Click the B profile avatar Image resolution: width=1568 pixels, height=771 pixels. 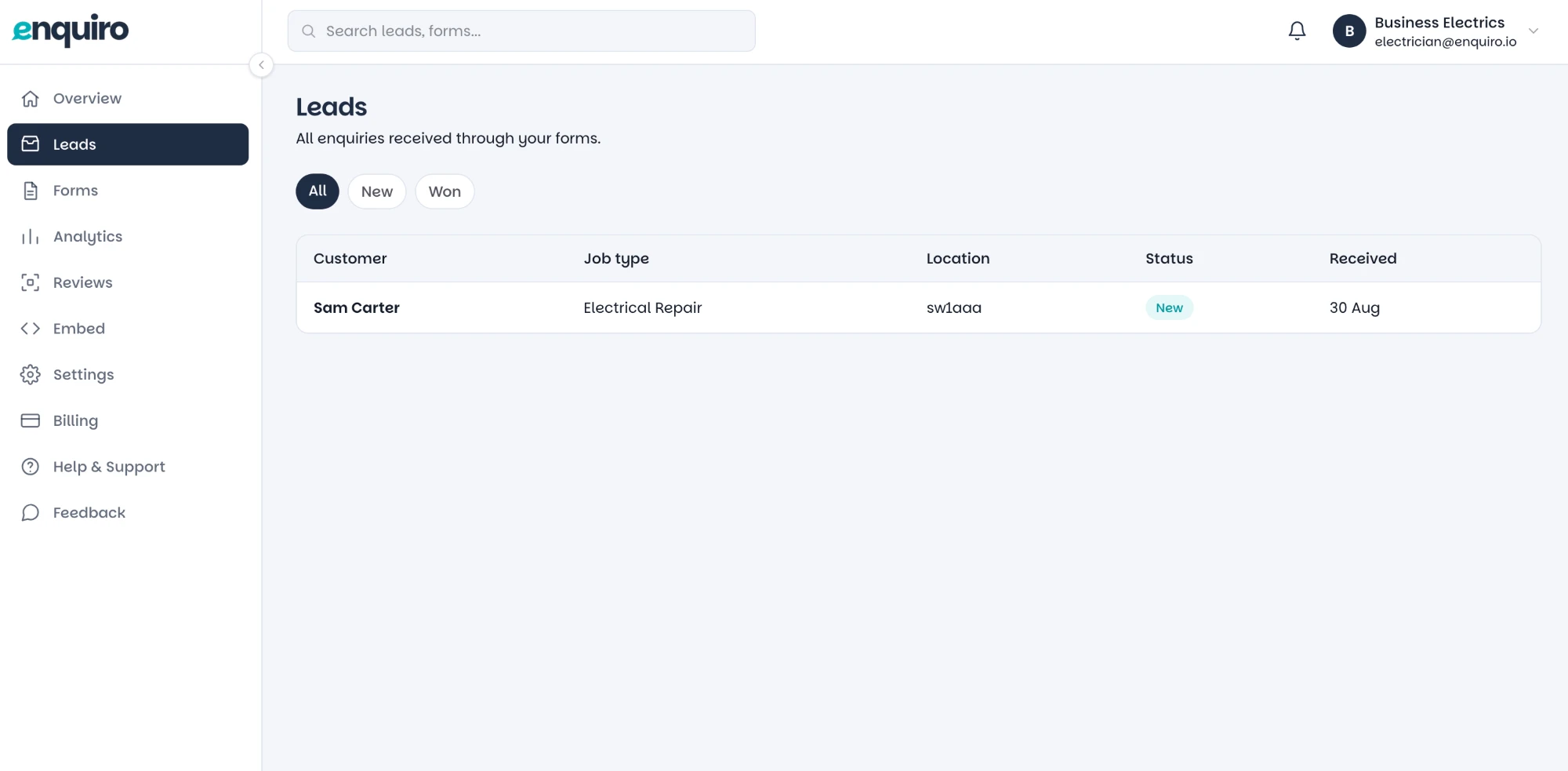pos(1349,31)
